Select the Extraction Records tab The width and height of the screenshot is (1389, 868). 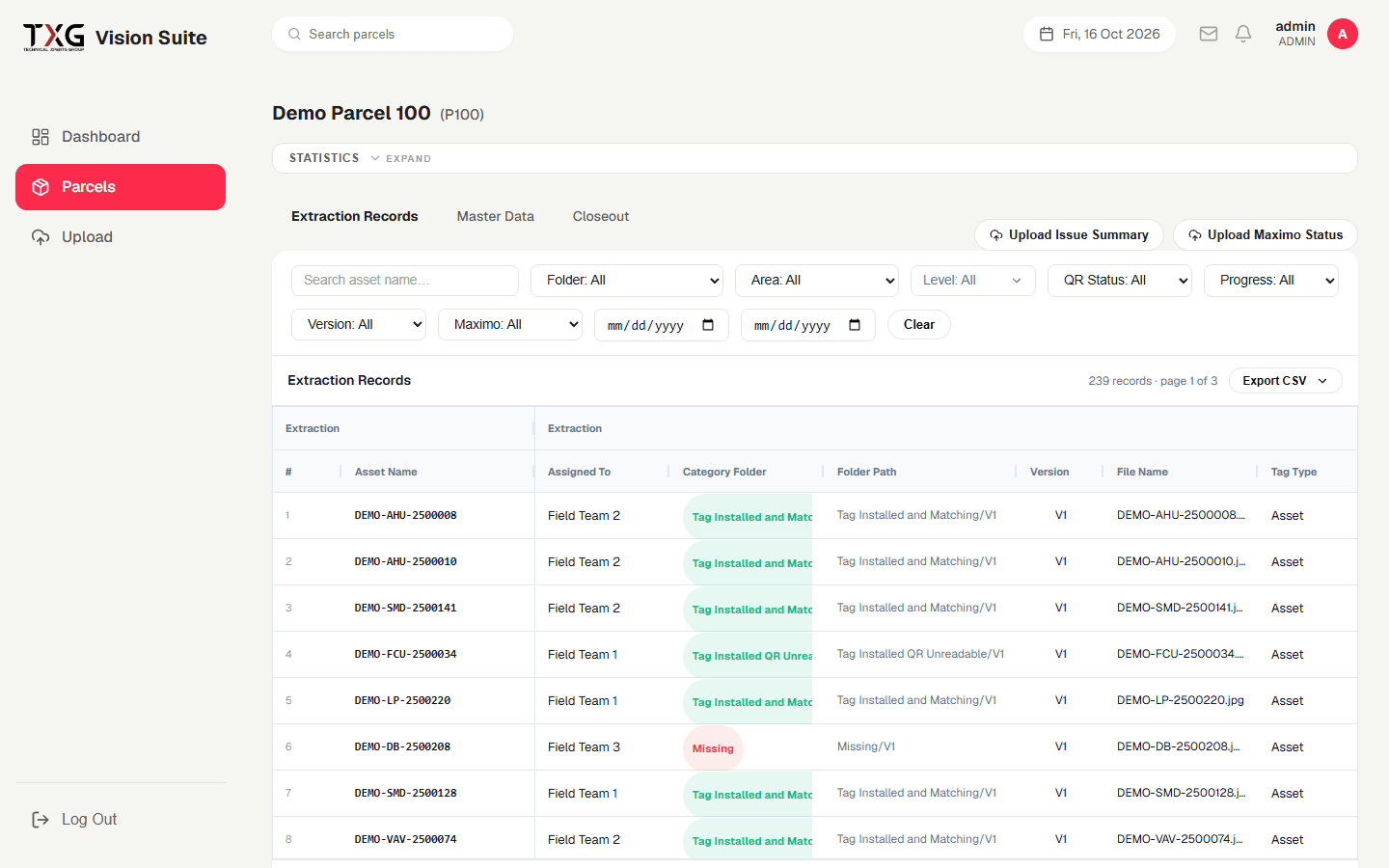355,216
